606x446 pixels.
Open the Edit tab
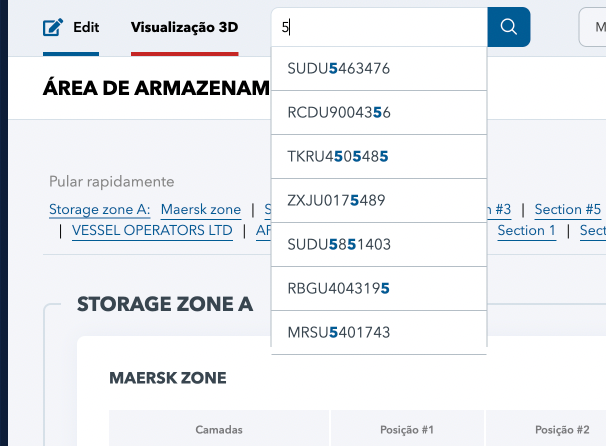pyautogui.click(x=71, y=27)
